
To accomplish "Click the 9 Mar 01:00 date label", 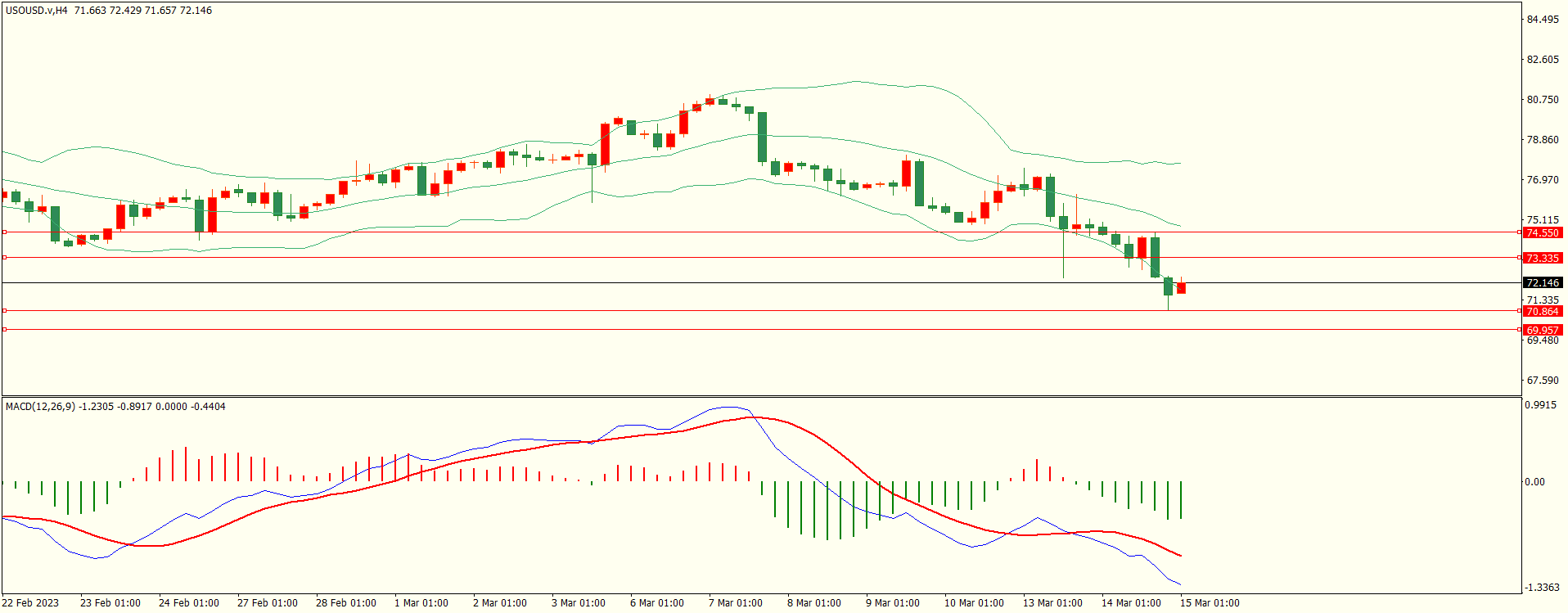I will 892,603.
